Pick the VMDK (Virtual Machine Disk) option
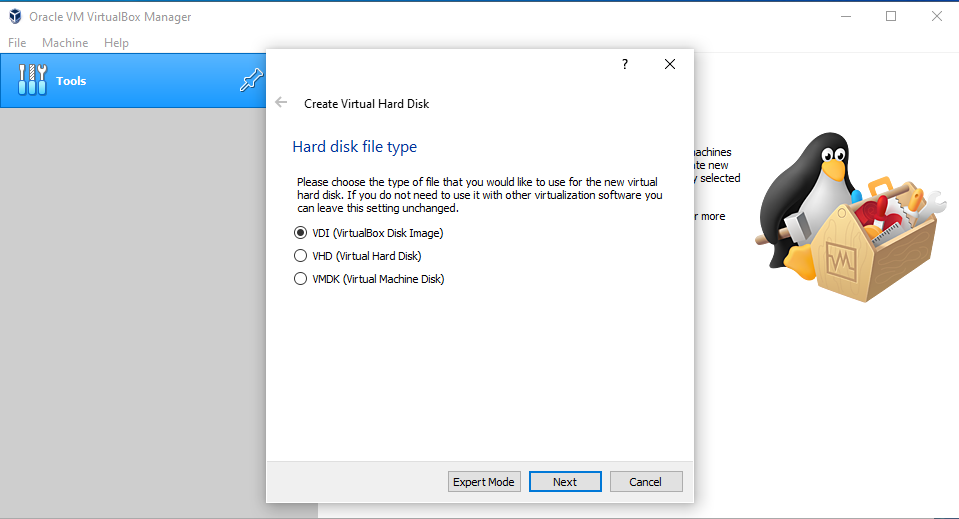959x519 pixels. pyautogui.click(x=369, y=279)
